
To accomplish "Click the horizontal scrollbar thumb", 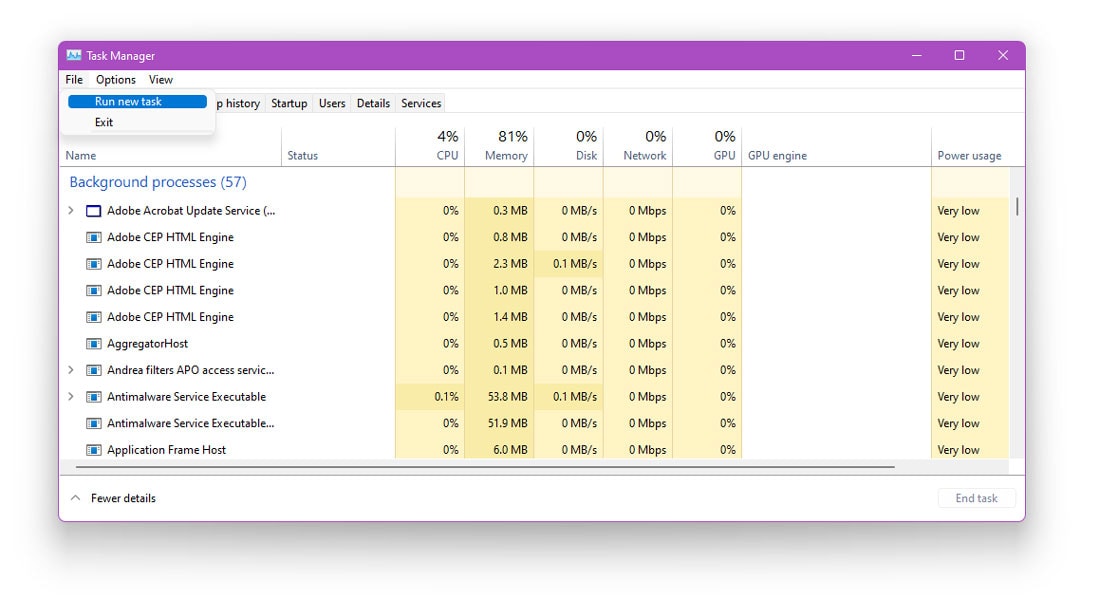I will click(485, 466).
